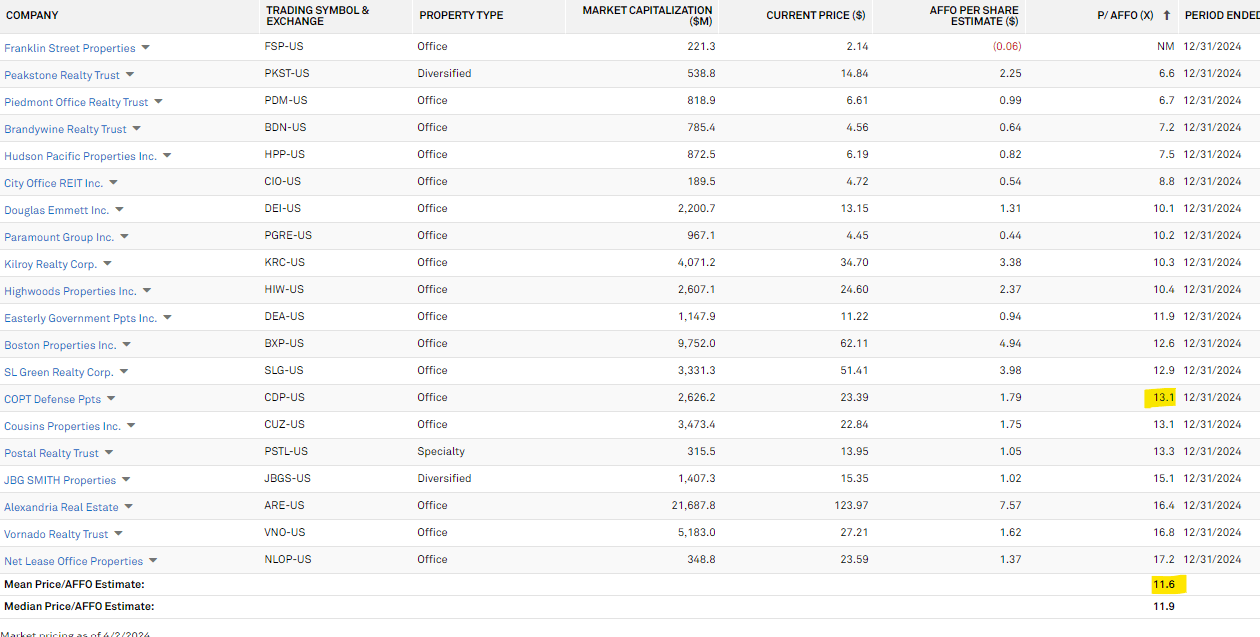Click the arrow beside COPT Defense Ppts
Screen dimensions: 1260x637
click(x=111, y=399)
